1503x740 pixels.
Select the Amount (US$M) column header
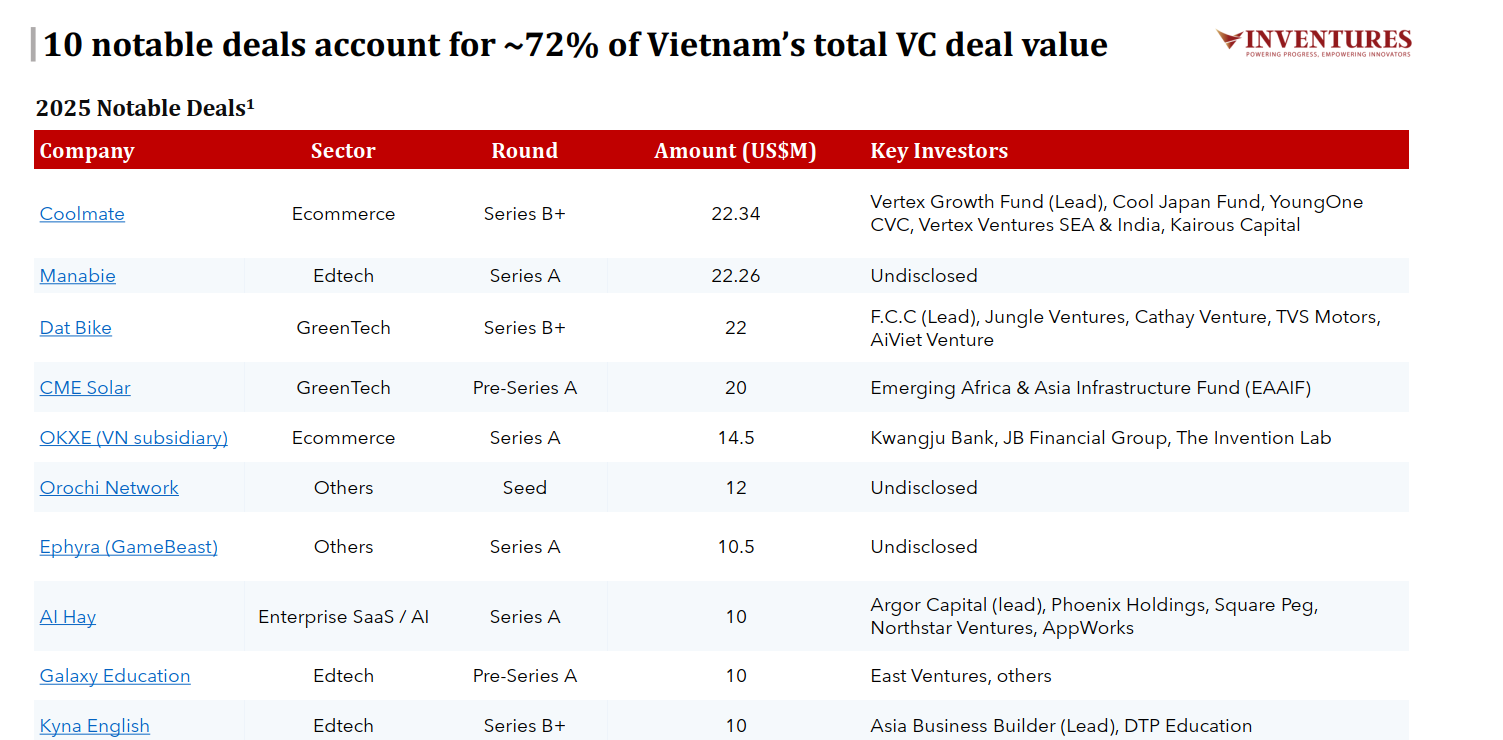(735, 151)
